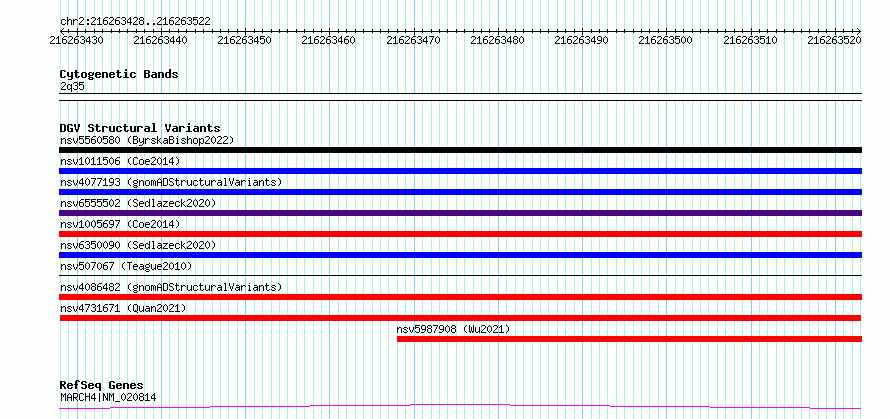This screenshot has height=419, width=890.
Task: Click the blue nsv4077193 variant bar
Action: coord(460,192)
